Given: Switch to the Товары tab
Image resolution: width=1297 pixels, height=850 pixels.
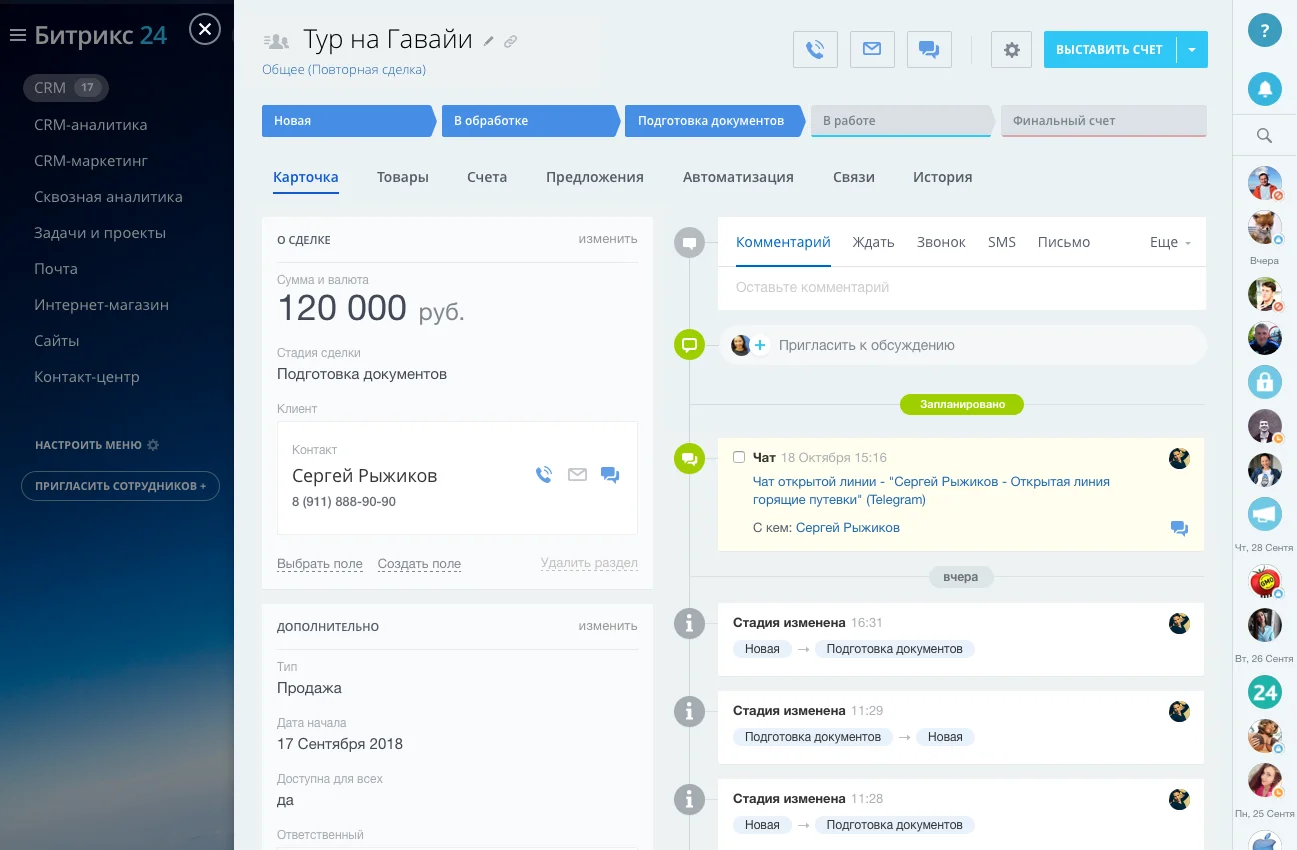Looking at the screenshot, I should 403,177.
